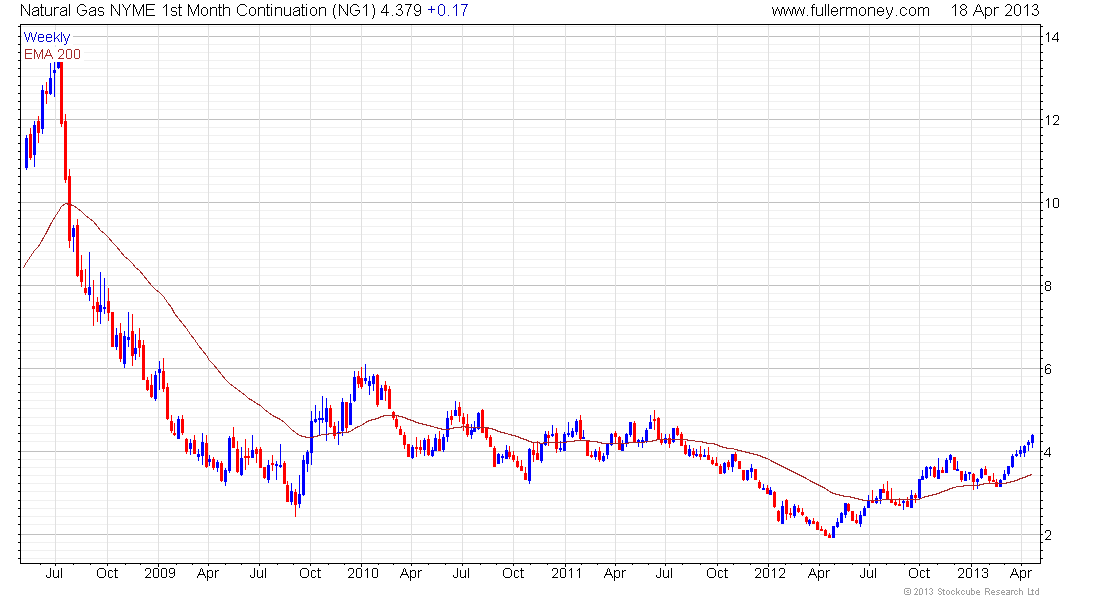Click the 'Oct' x-axis label just before 2009

[107, 573]
